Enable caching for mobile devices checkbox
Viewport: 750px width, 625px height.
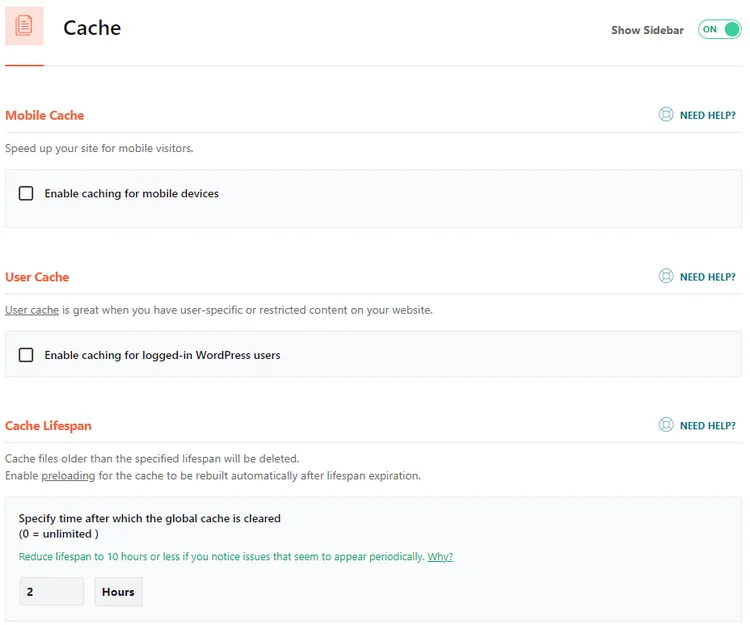pyautogui.click(x=26, y=193)
